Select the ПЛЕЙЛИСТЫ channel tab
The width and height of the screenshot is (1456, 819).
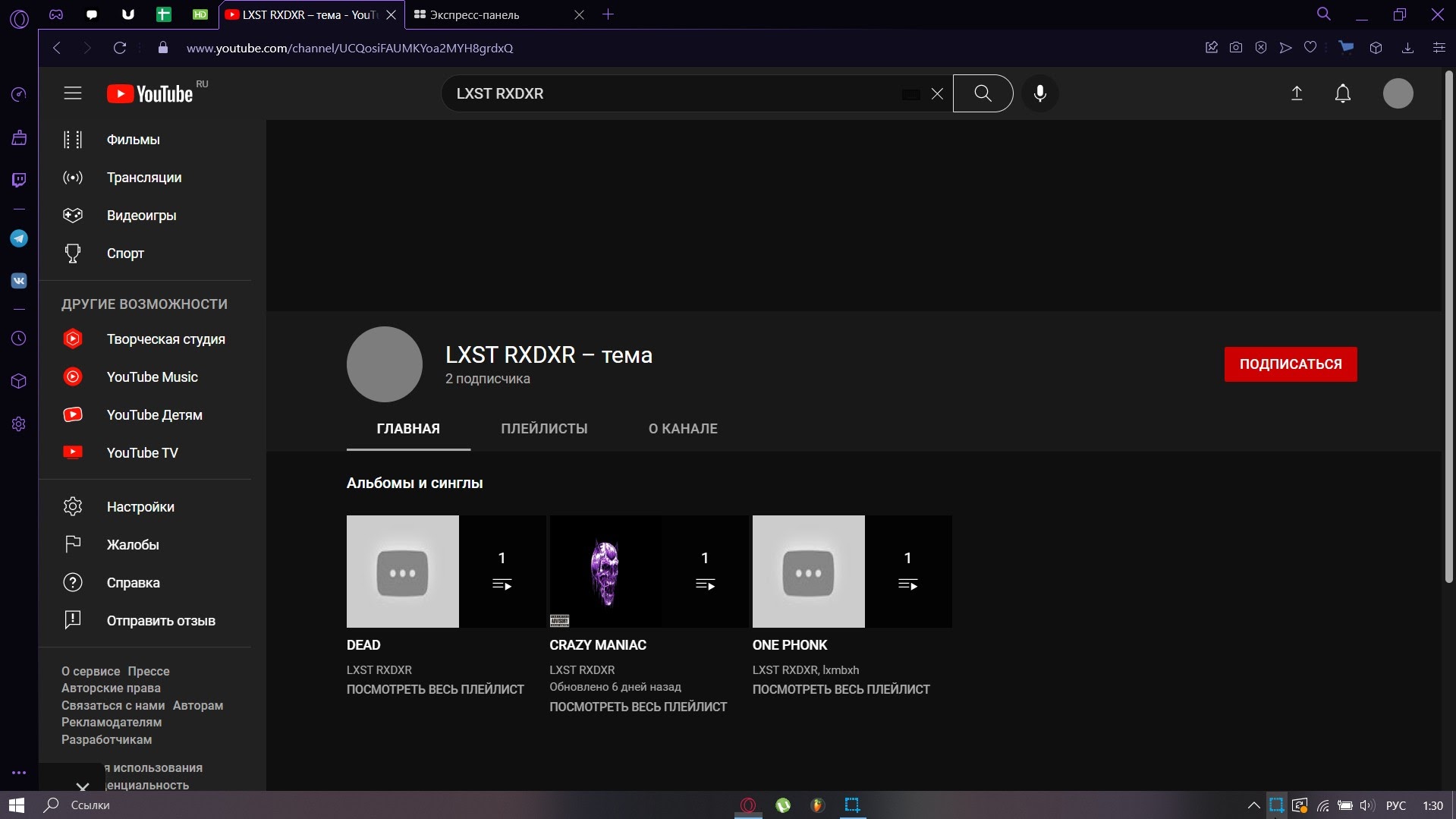pos(544,429)
